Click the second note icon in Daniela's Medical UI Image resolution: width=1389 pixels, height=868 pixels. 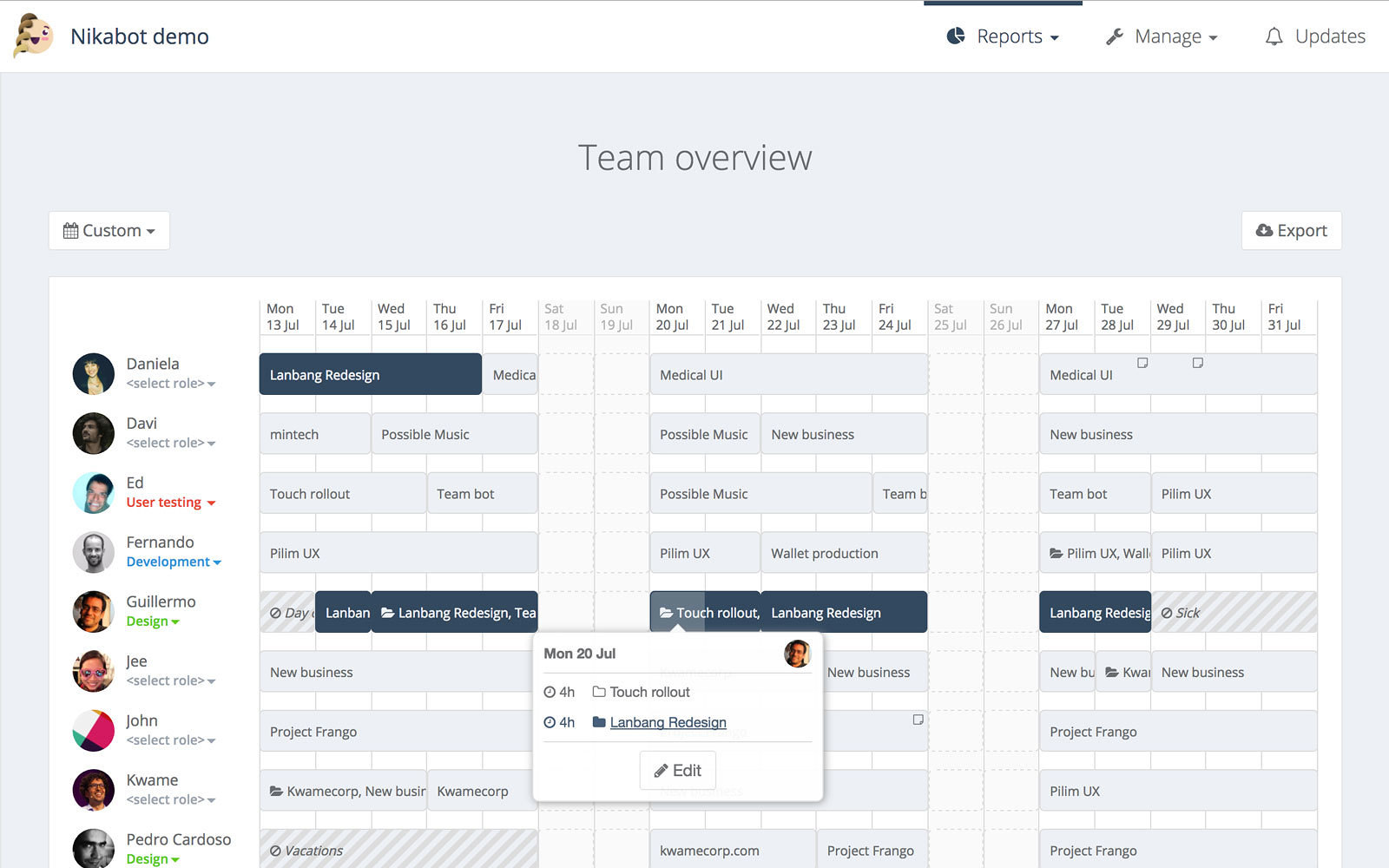[x=1198, y=363]
